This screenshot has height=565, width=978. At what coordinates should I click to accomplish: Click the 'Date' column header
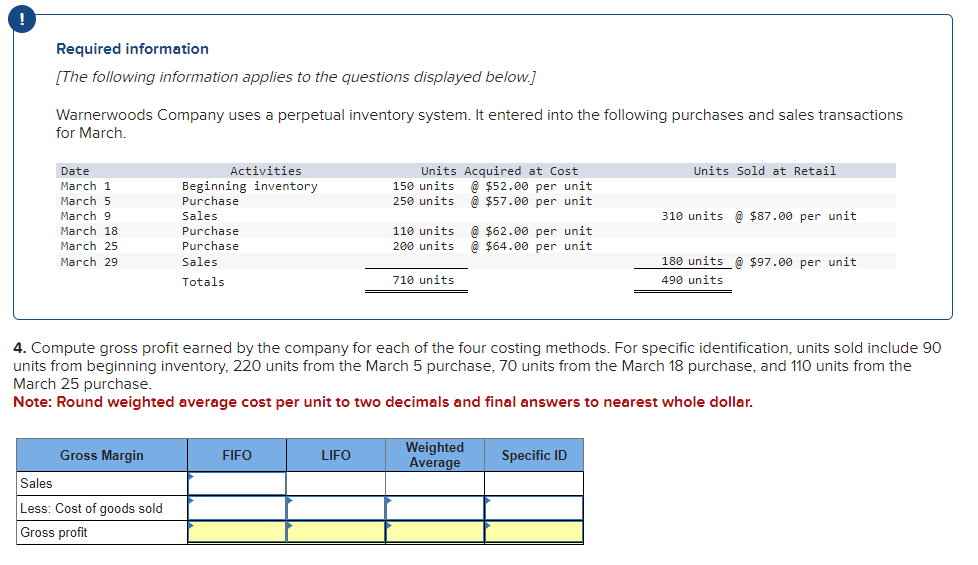[75, 171]
